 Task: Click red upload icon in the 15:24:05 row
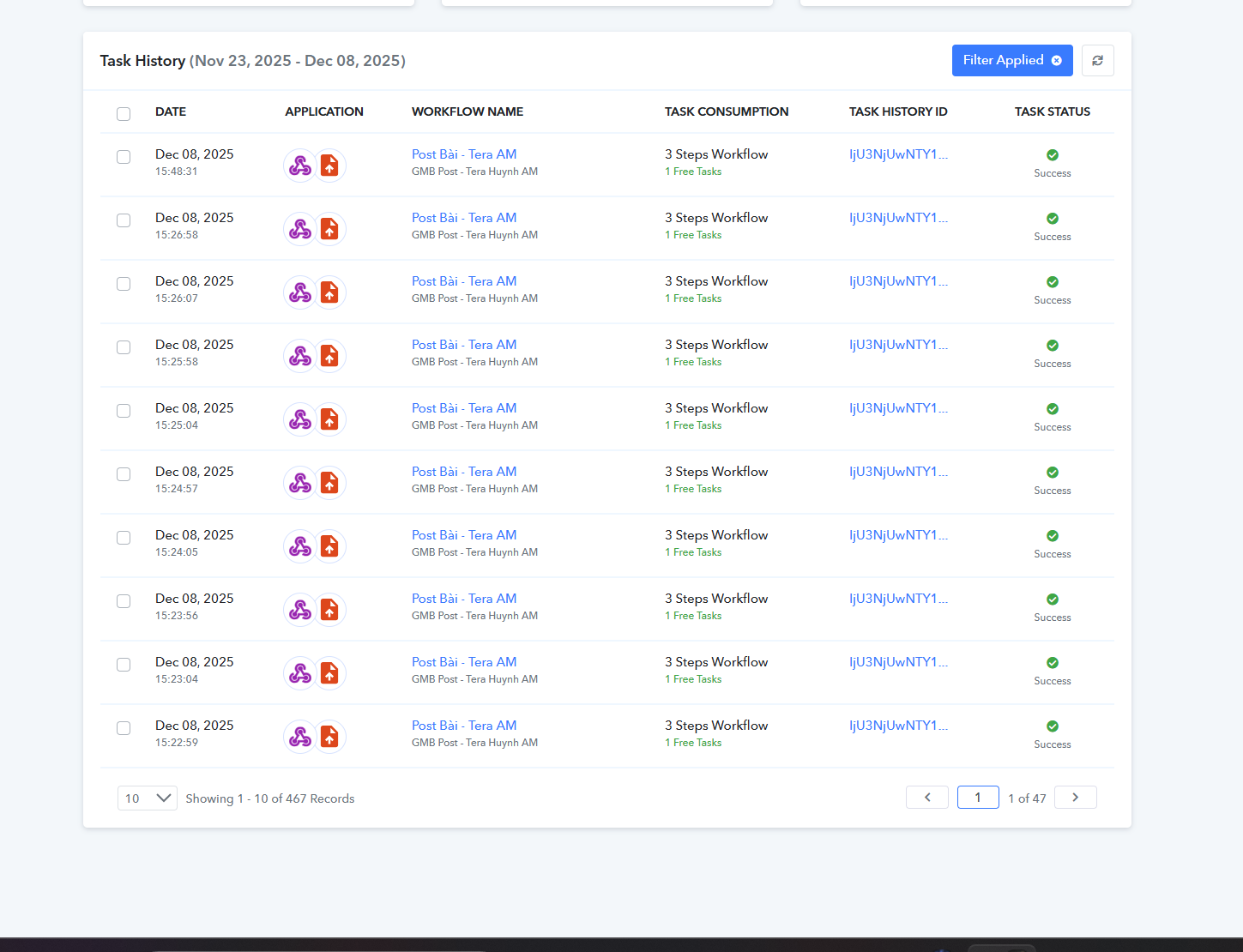(x=329, y=546)
